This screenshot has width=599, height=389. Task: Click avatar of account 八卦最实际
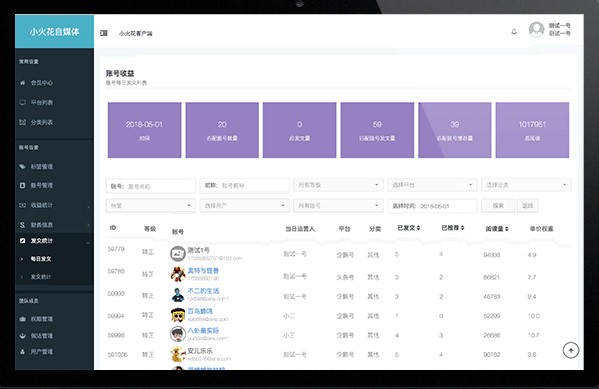pyautogui.click(x=178, y=334)
